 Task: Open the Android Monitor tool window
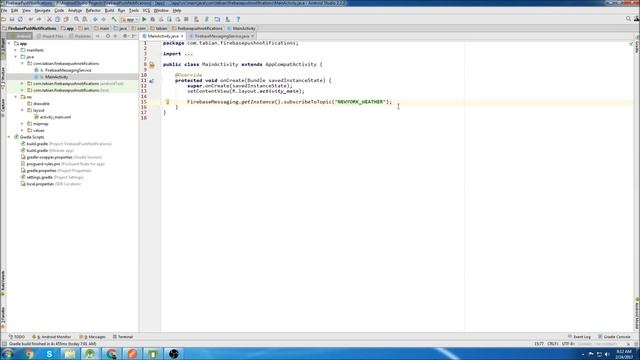pyautogui.click(x=52, y=337)
